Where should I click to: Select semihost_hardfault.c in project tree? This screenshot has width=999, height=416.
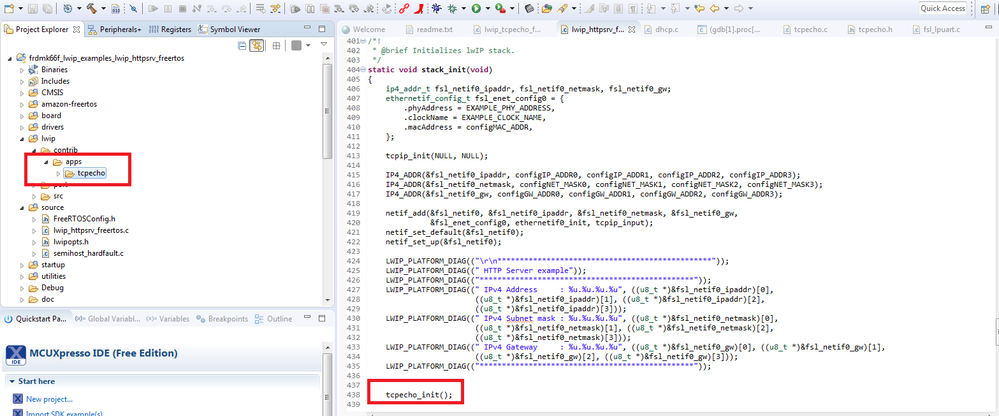click(x=88, y=253)
